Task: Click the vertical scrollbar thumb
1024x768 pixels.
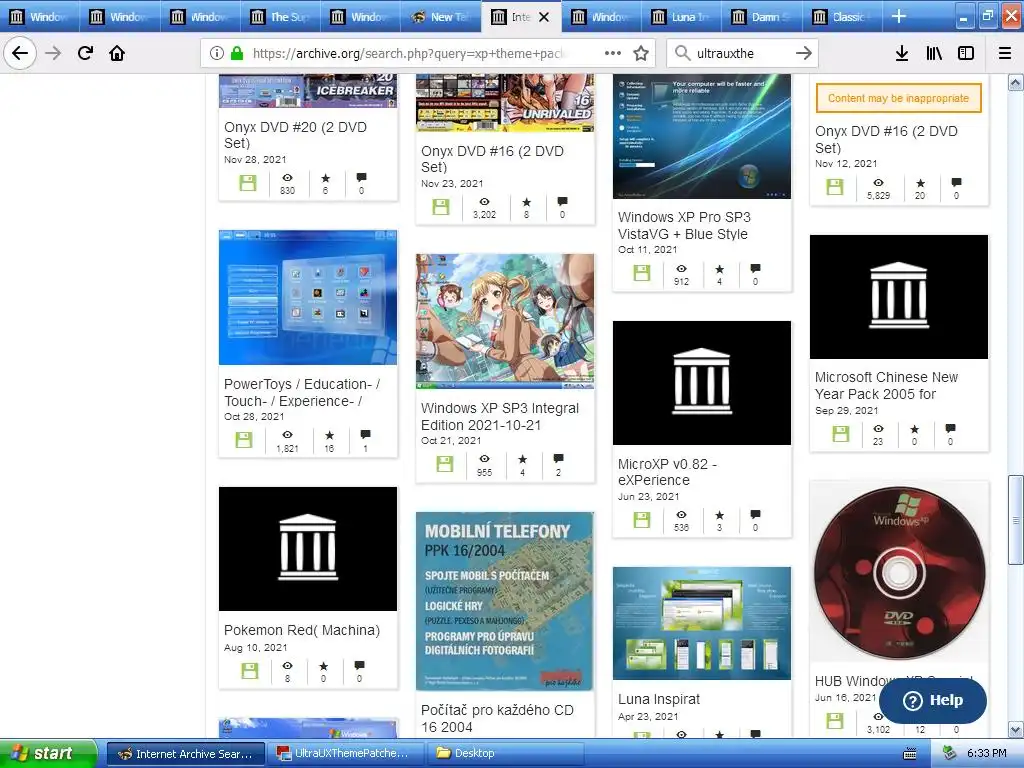Action: tap(1016, 520)
